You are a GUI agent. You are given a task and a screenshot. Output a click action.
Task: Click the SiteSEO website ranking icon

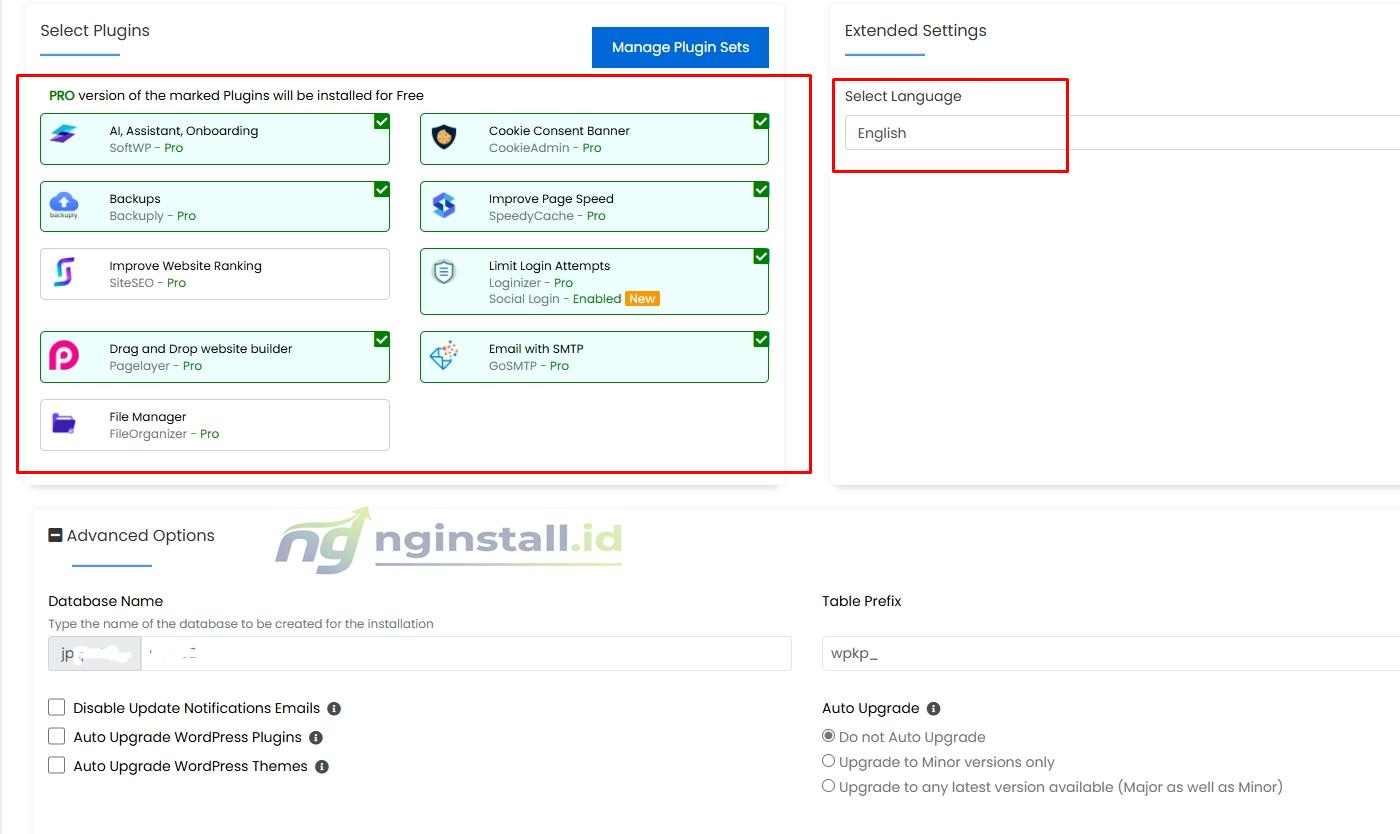63,274
